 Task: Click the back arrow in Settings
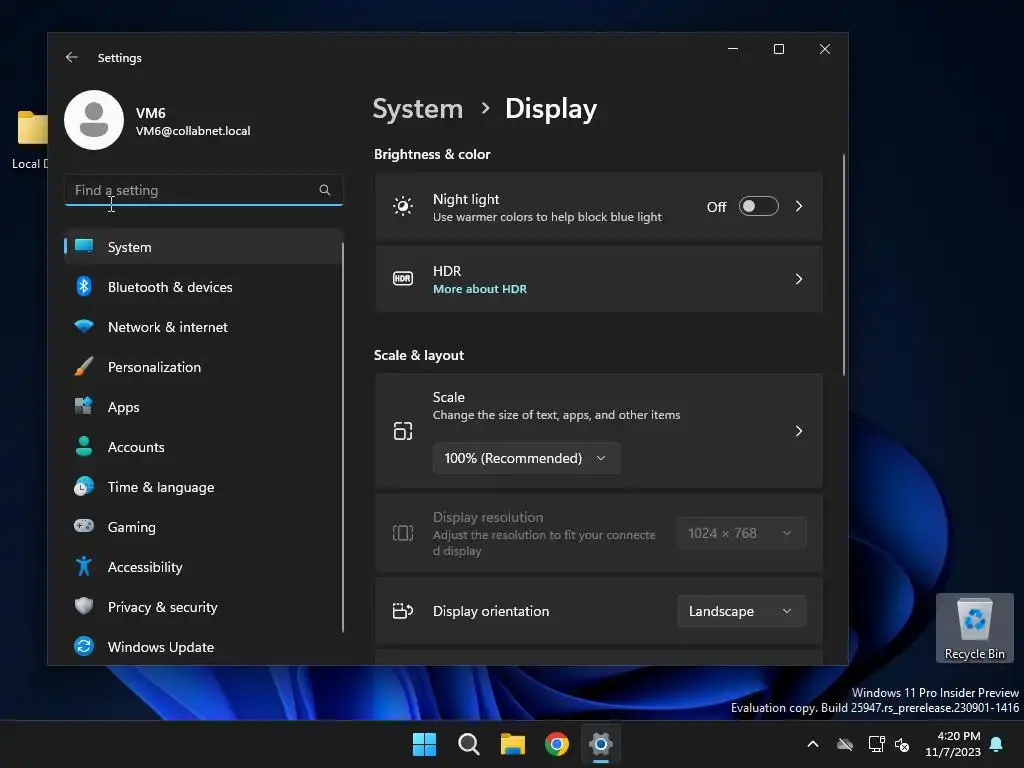[72, 57]
